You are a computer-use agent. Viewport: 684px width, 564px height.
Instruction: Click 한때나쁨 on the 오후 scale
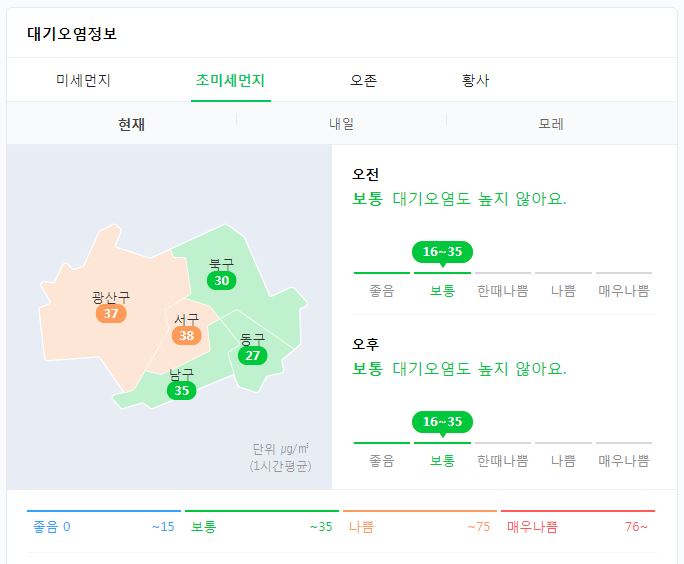[503, 461]
